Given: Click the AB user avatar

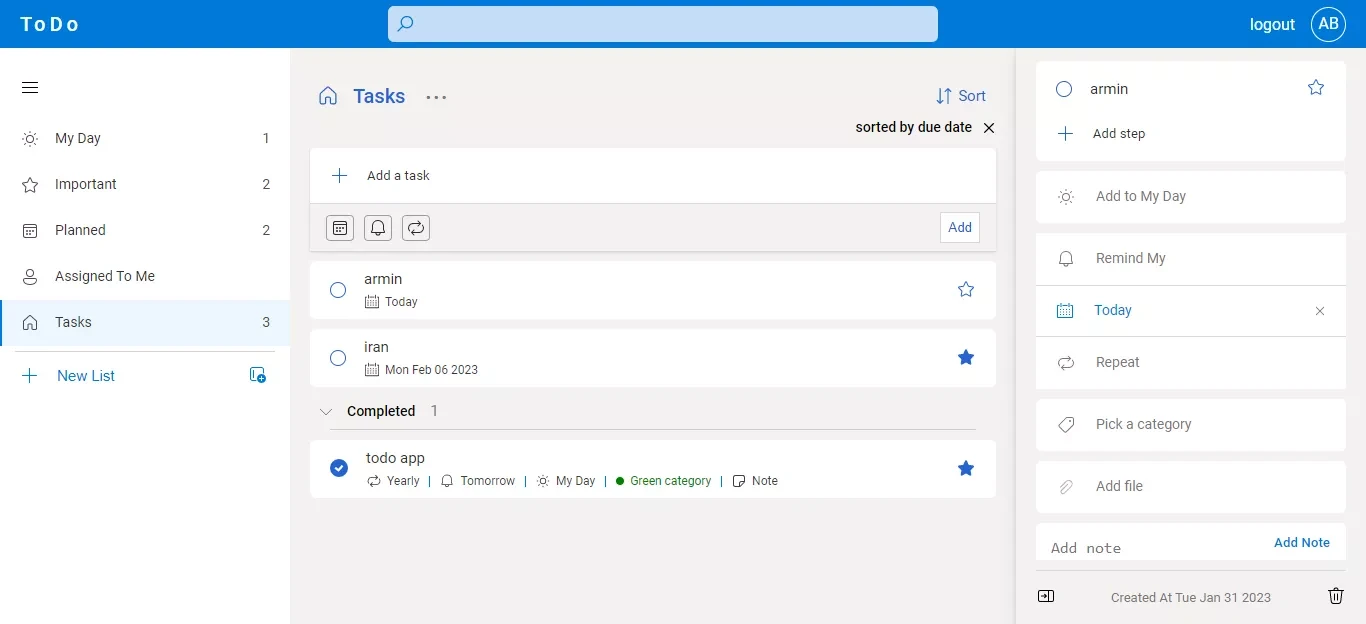Looking at the screenshot, I should (1328, 24).
